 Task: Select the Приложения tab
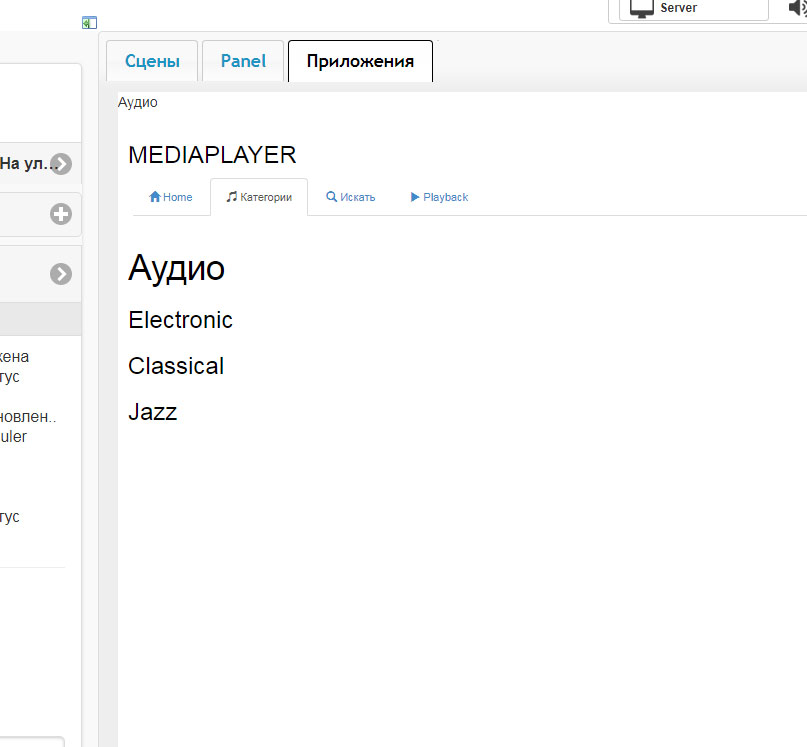[360, 61]
